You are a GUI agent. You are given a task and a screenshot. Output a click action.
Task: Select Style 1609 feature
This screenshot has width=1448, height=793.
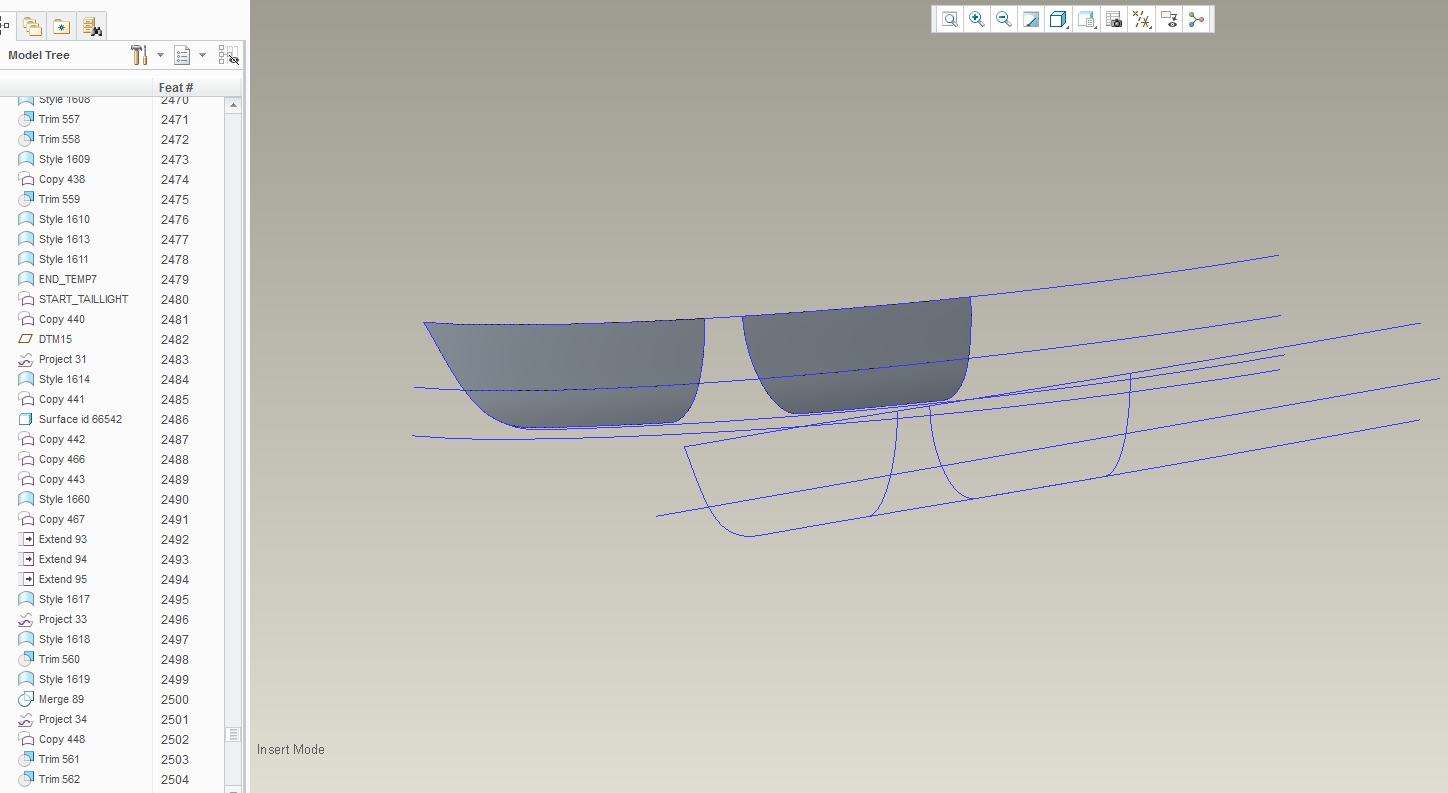pyautogui.click(x=64, y=159)
